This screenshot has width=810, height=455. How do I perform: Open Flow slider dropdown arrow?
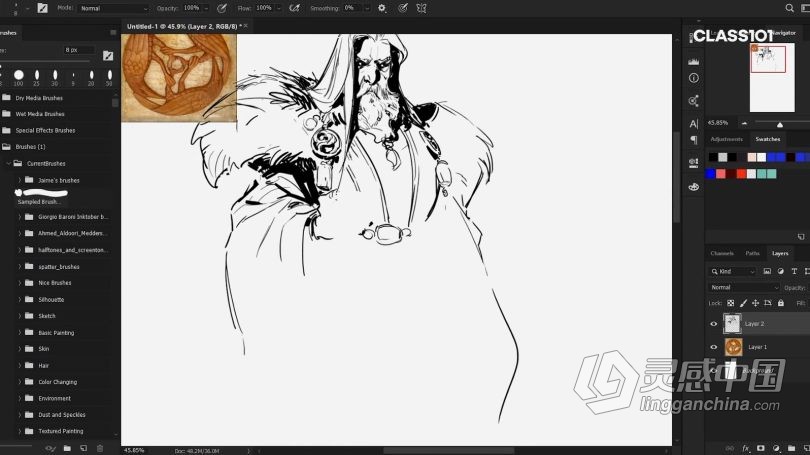click(x=279, y=8)
